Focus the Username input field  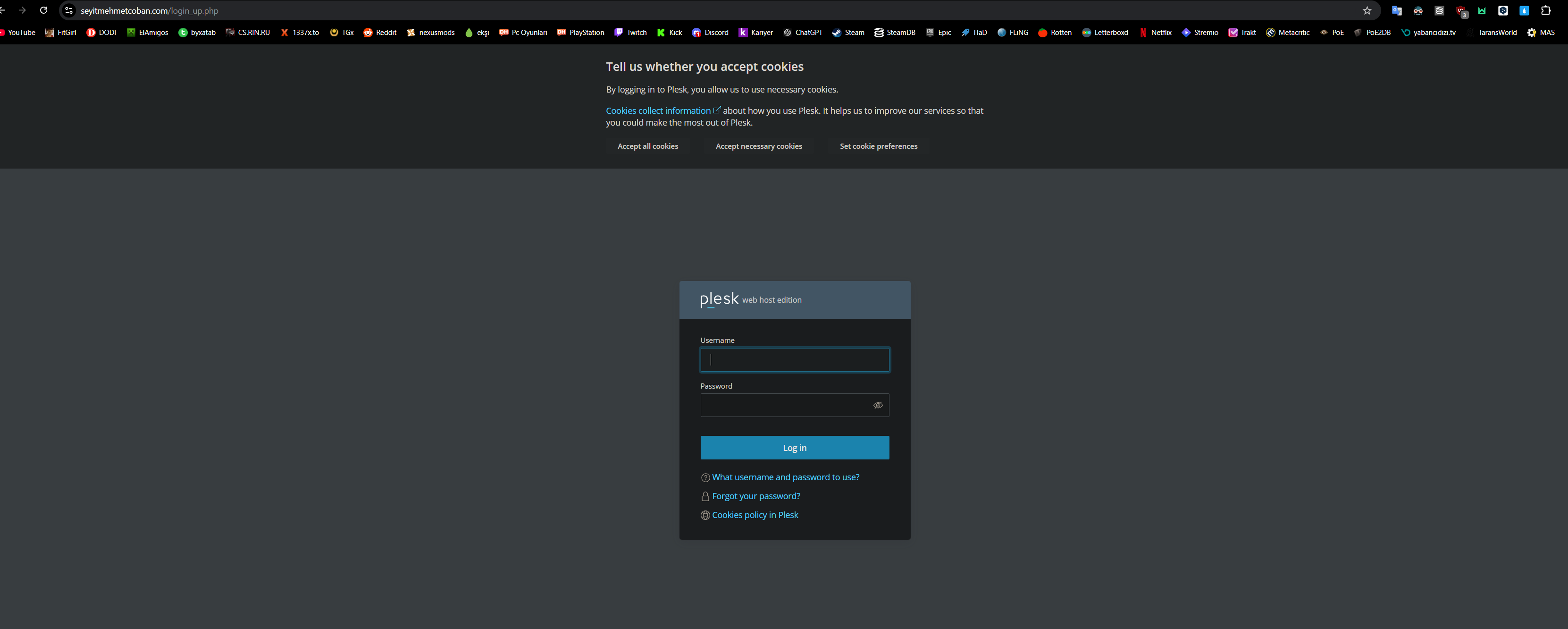coord(794,360)
